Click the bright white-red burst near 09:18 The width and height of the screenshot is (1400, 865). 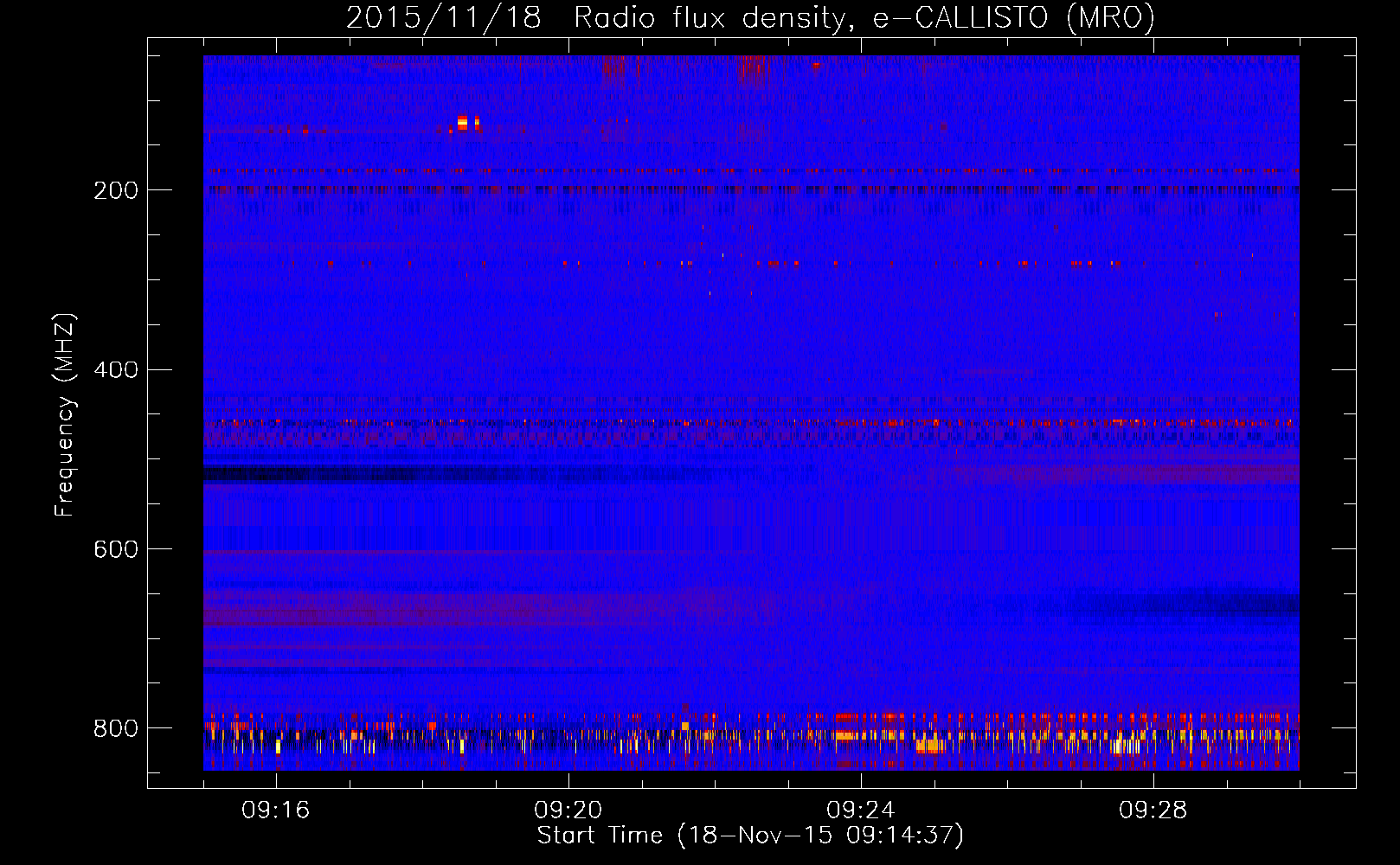[464, 123]
